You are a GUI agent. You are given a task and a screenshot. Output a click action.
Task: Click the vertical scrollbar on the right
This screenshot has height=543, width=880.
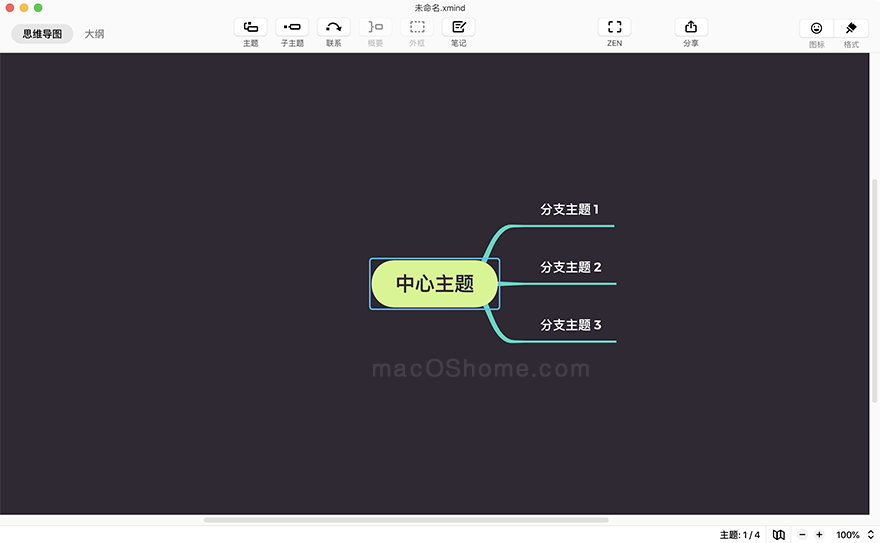pyautogui.click(x=874, y=291)
